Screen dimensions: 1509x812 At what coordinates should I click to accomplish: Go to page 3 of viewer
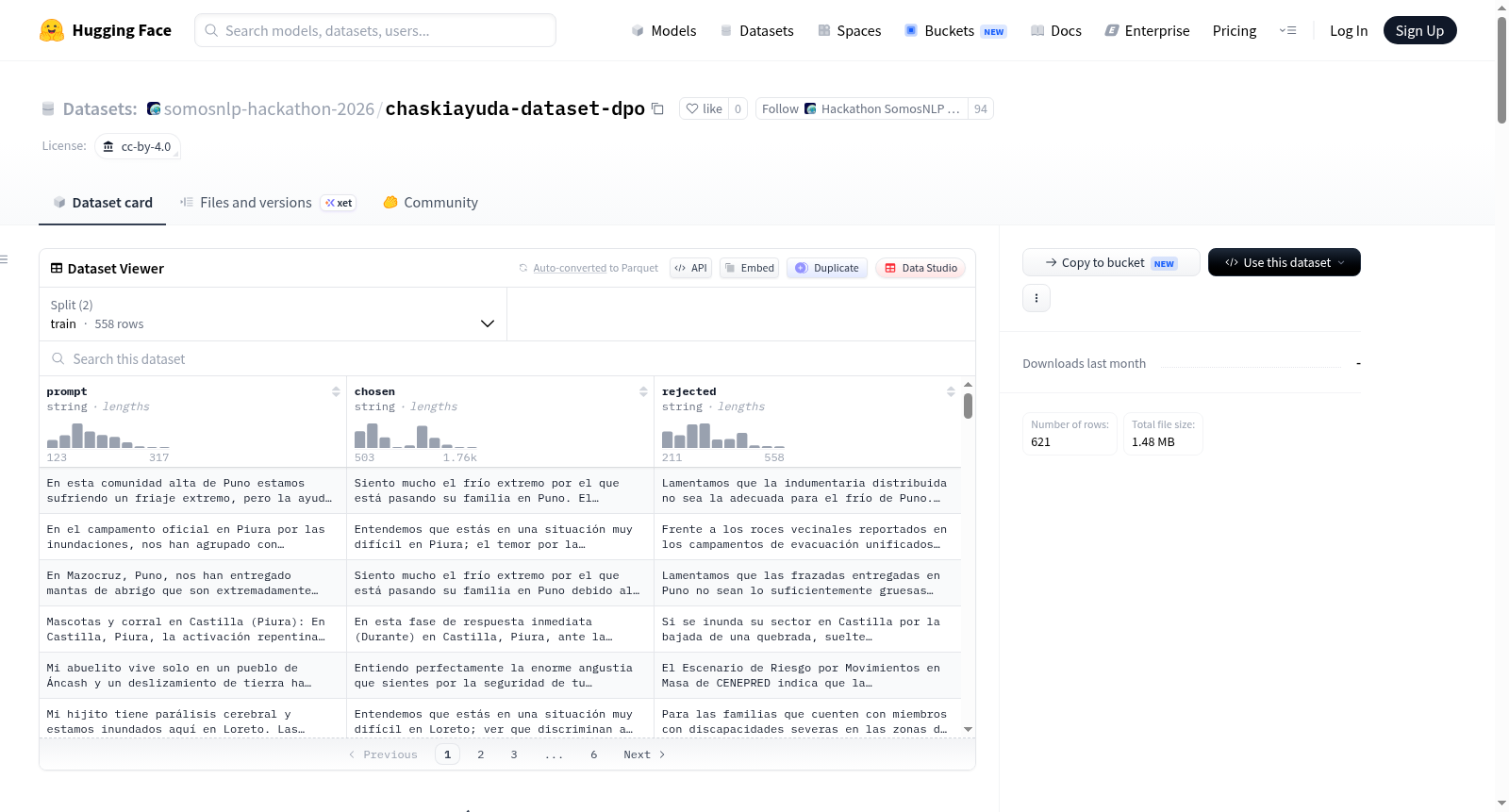coord(514,754)
